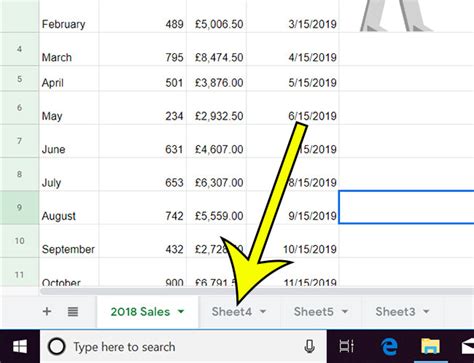Select row 10 header

19,241
